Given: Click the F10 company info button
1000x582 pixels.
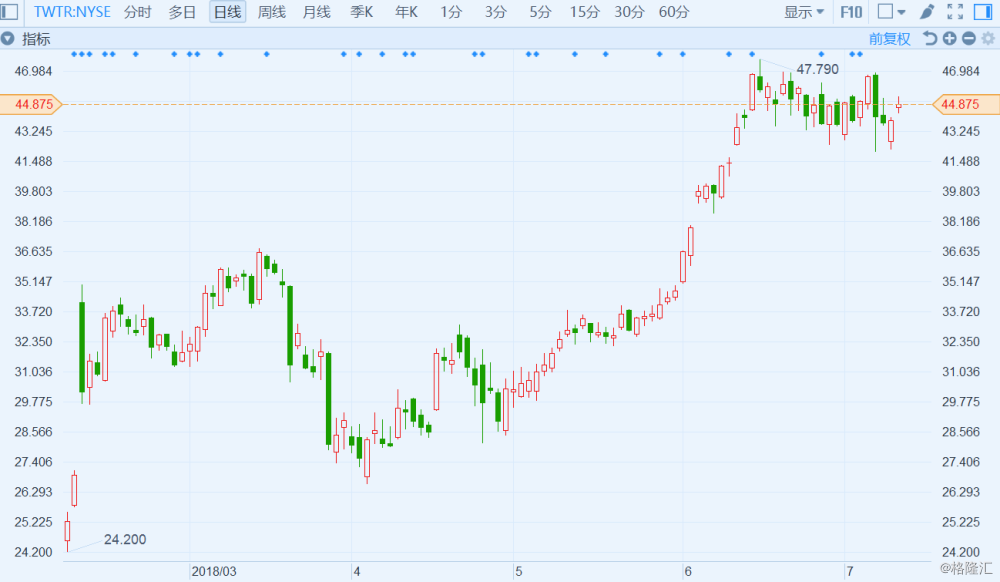Looking at the screenshot, I should [x=851, y=12].
